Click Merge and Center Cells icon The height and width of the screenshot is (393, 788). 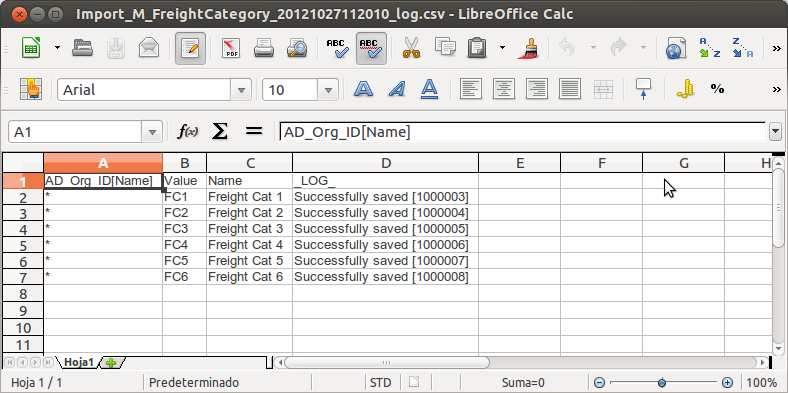pyautogui.click(x=603, y=89)
